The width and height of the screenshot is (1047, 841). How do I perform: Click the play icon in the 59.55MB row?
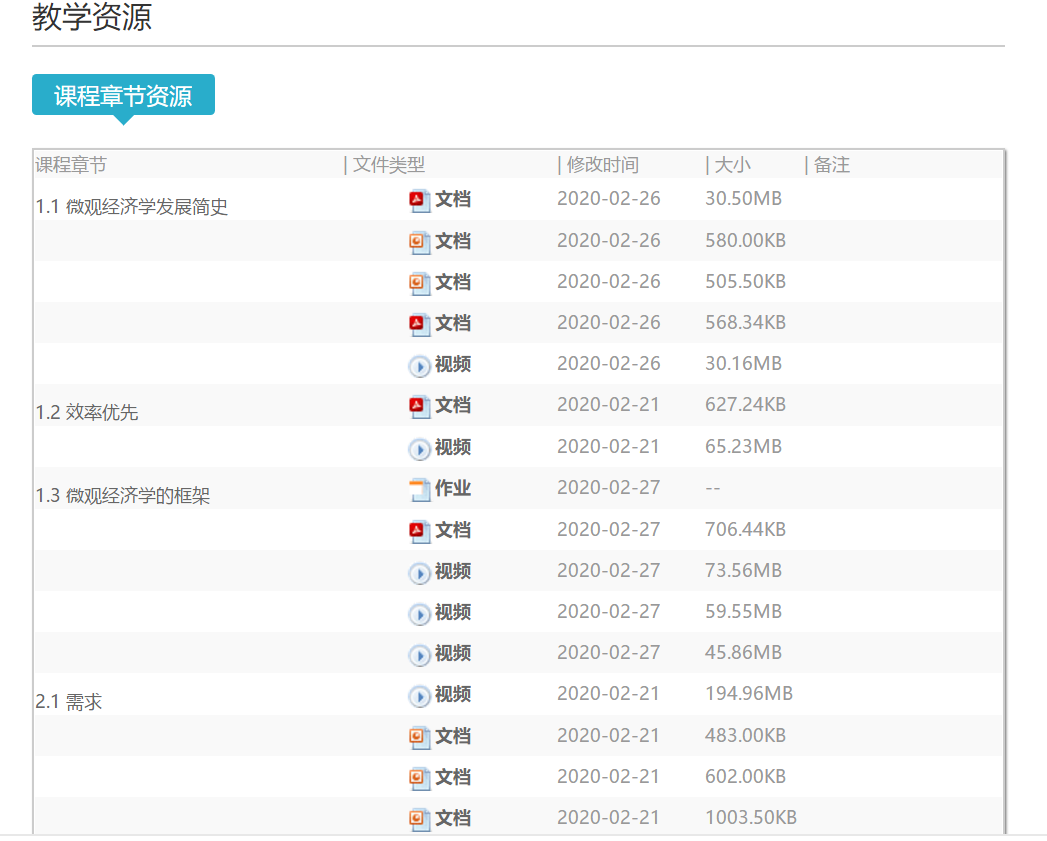click(x=419, y=613)
